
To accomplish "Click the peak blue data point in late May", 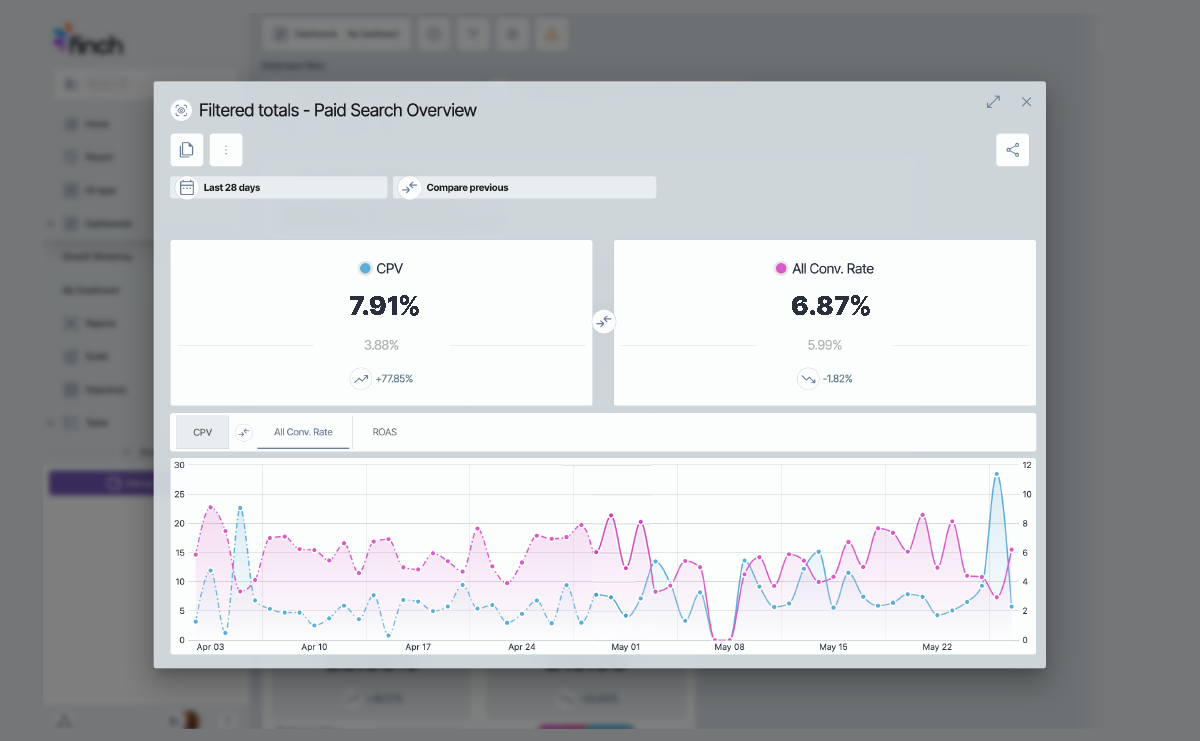I will pyautogui.click(x=996, y=475).
